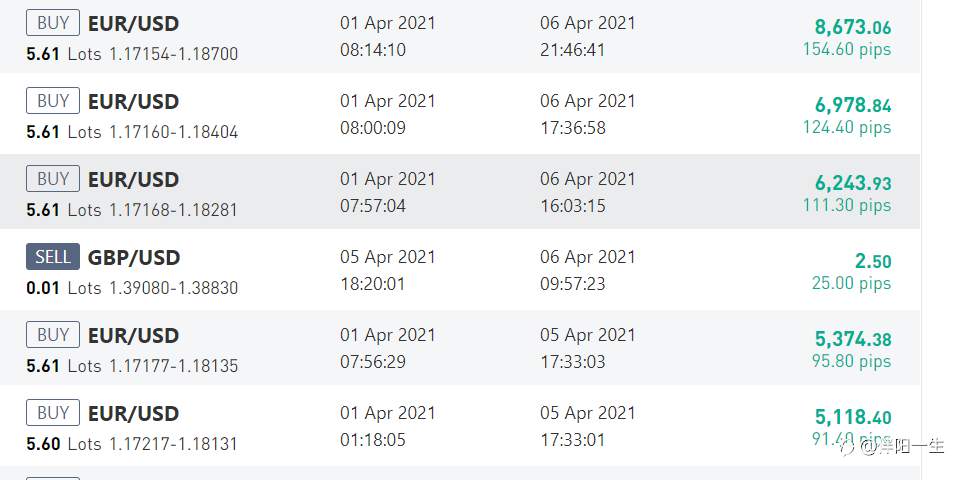Click the 5,118.40 profit amount
This screenshot has width=956, height=480.
(x=853, y=417)
